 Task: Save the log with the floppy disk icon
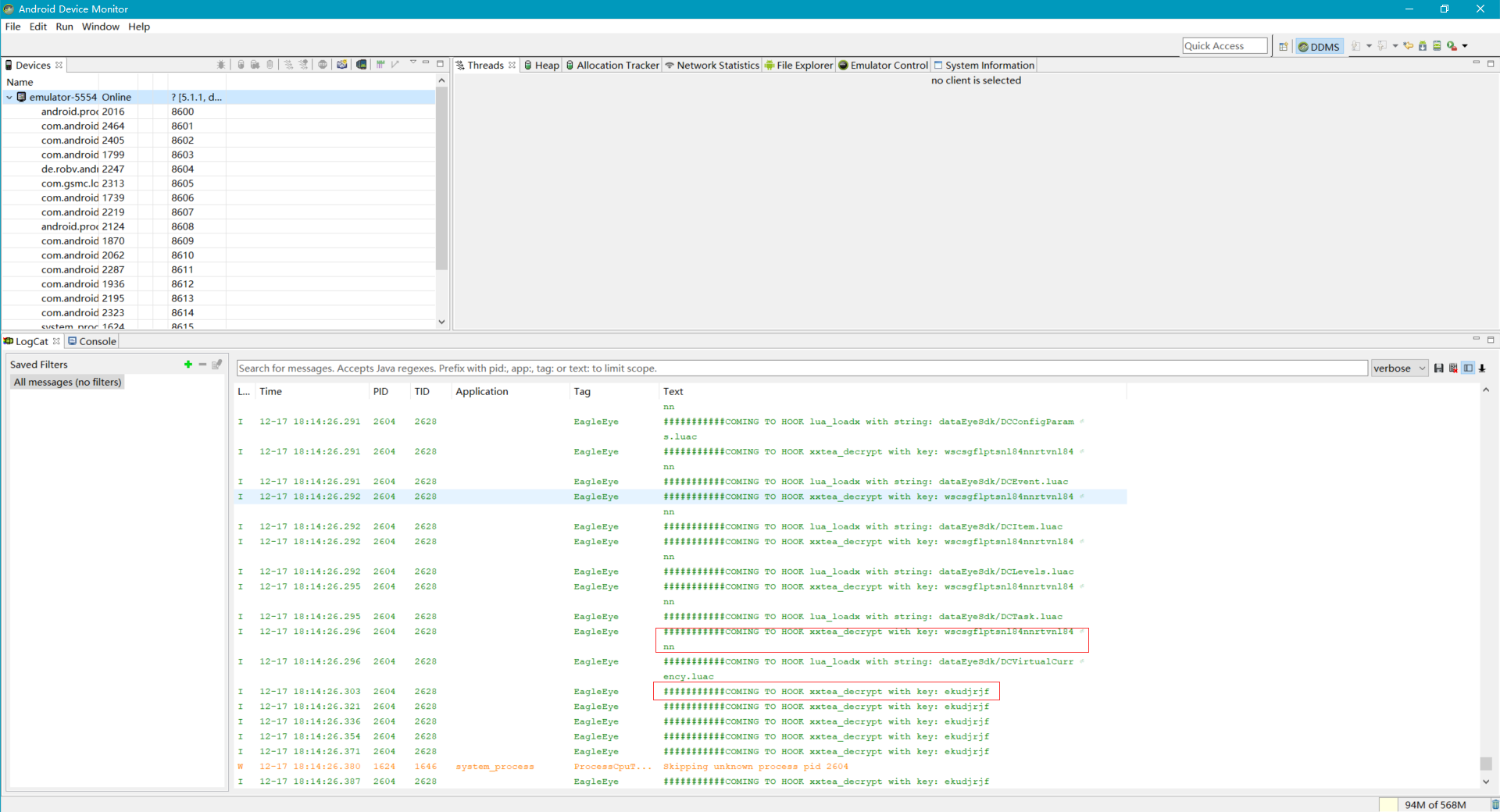click(x=1440, y=368)
